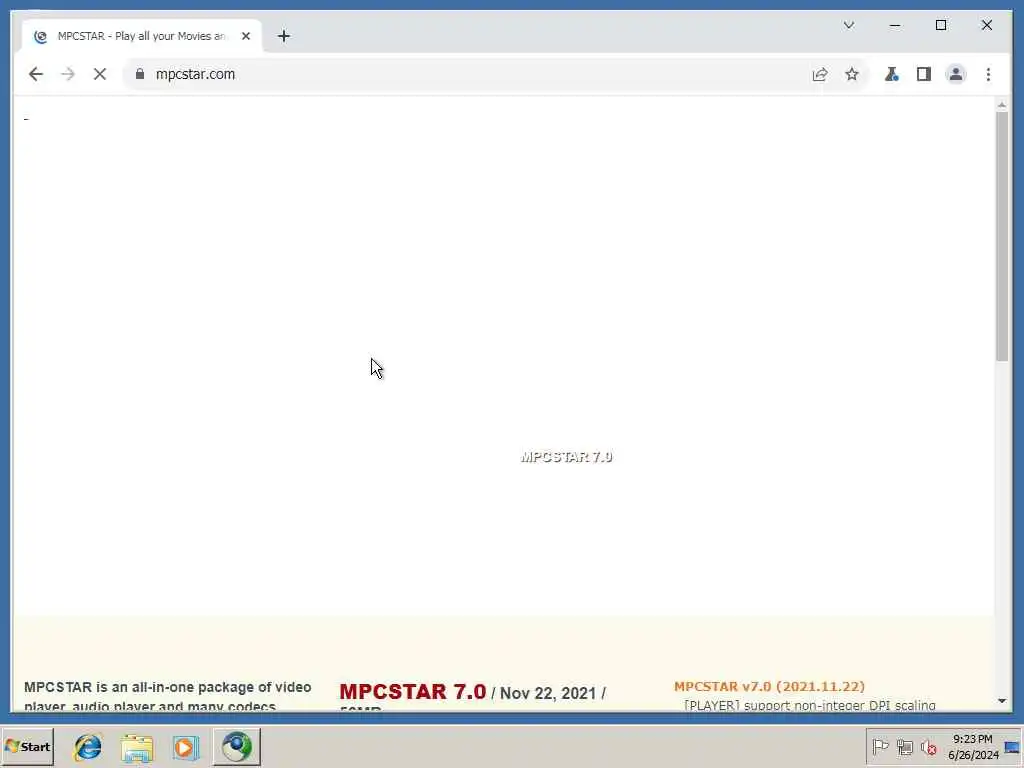This screenshot has width=1024, height=768.
Task: Click the all-in-one package description text
Action: (x=167, y=696)
